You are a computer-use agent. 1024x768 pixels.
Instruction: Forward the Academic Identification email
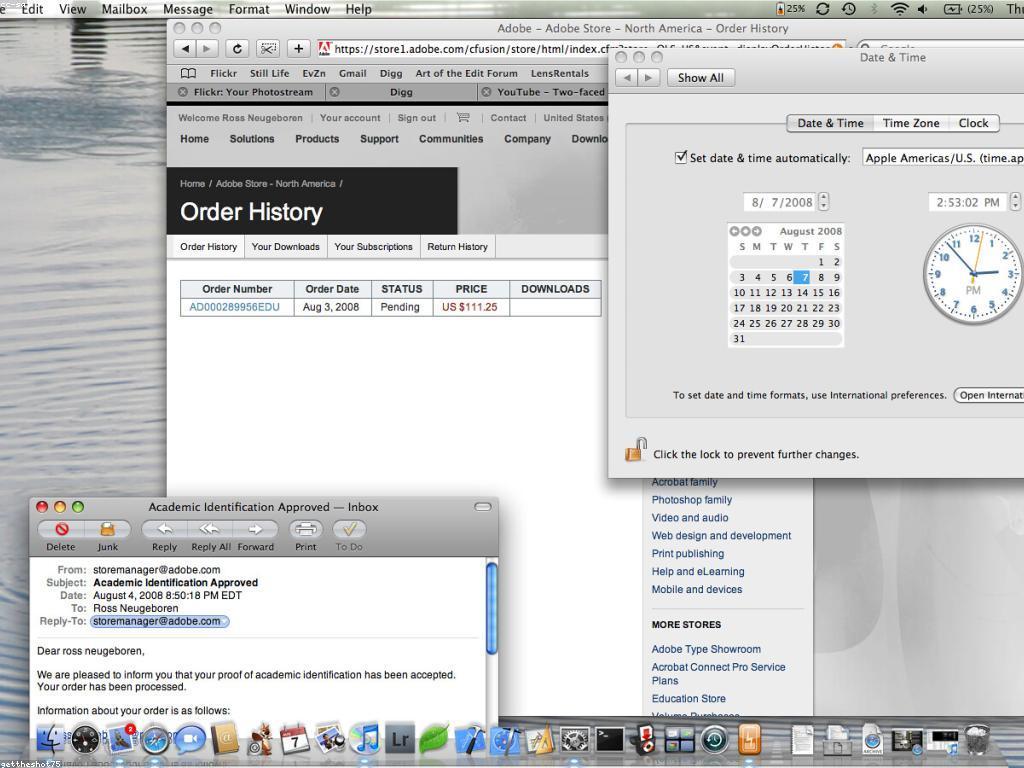pyautogui.click(x=256, y=529)
